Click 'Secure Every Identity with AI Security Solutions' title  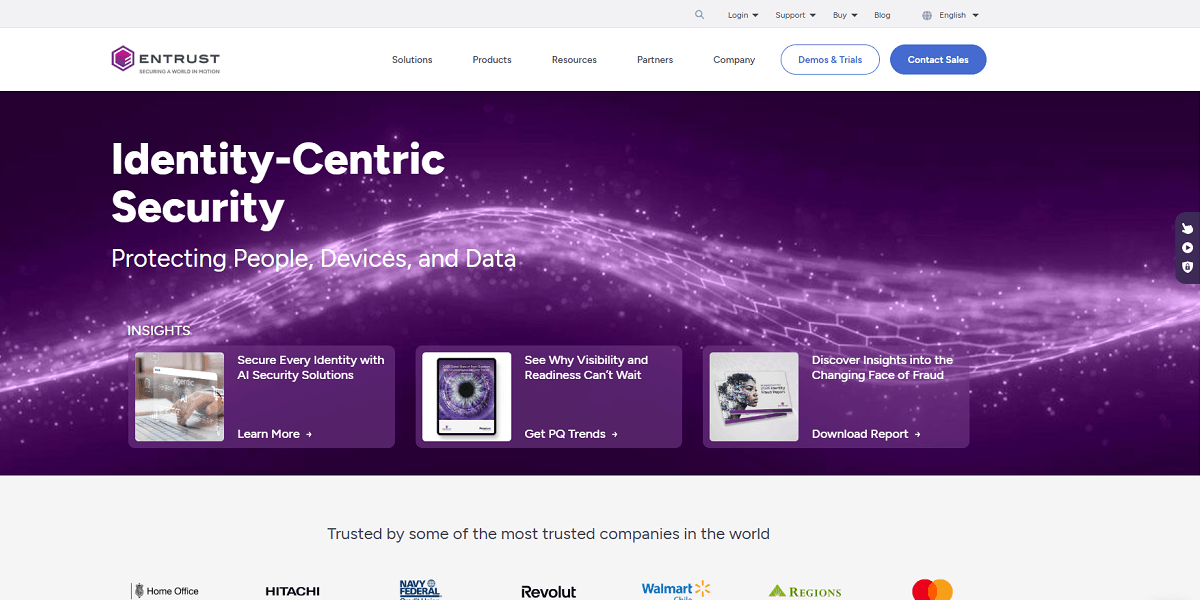[x=311, y=368]
